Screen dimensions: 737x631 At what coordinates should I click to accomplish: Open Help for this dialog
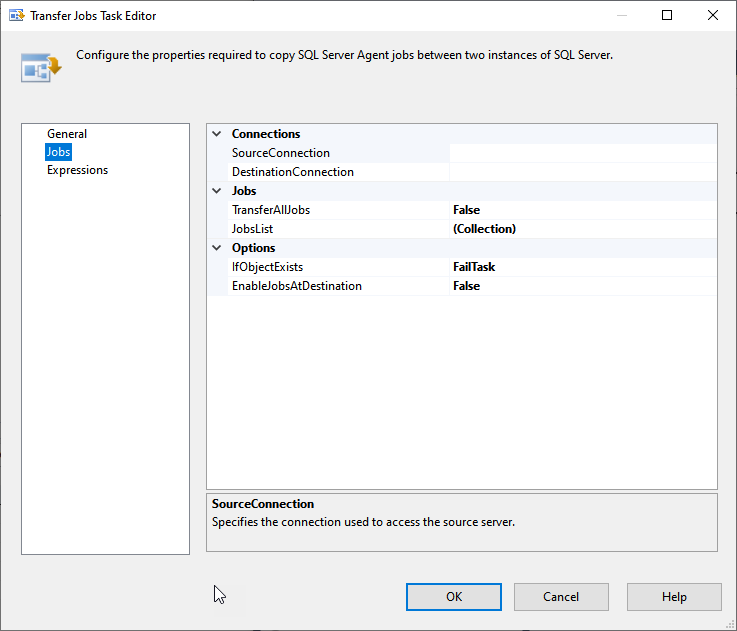pos(674,597)
